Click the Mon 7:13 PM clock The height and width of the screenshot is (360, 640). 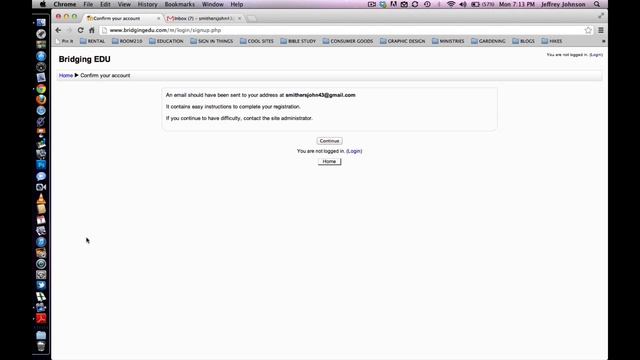pyautogui.click(x=517, y=4)
